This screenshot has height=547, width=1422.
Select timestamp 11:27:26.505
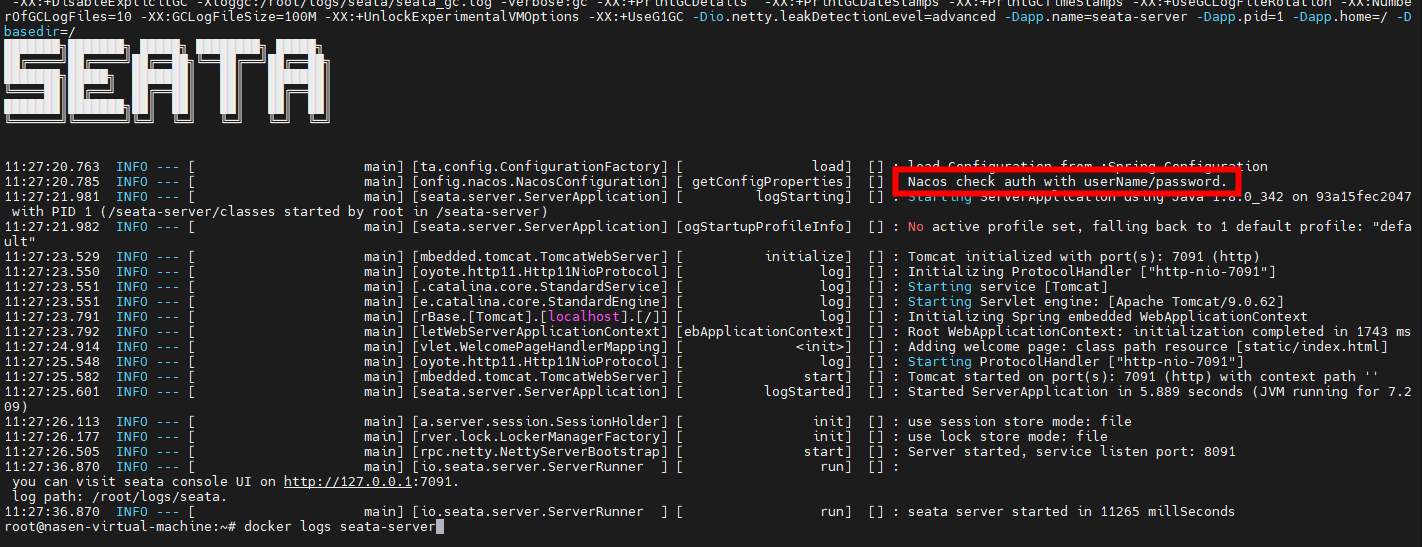52,452
